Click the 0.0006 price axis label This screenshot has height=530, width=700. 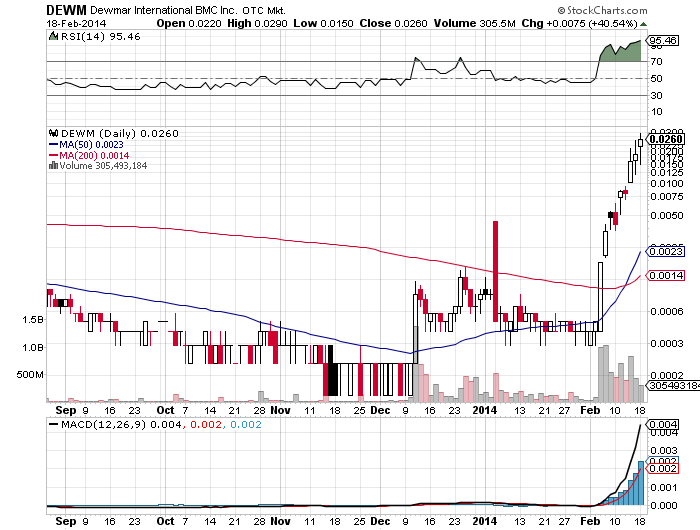[x=667, y=311]
